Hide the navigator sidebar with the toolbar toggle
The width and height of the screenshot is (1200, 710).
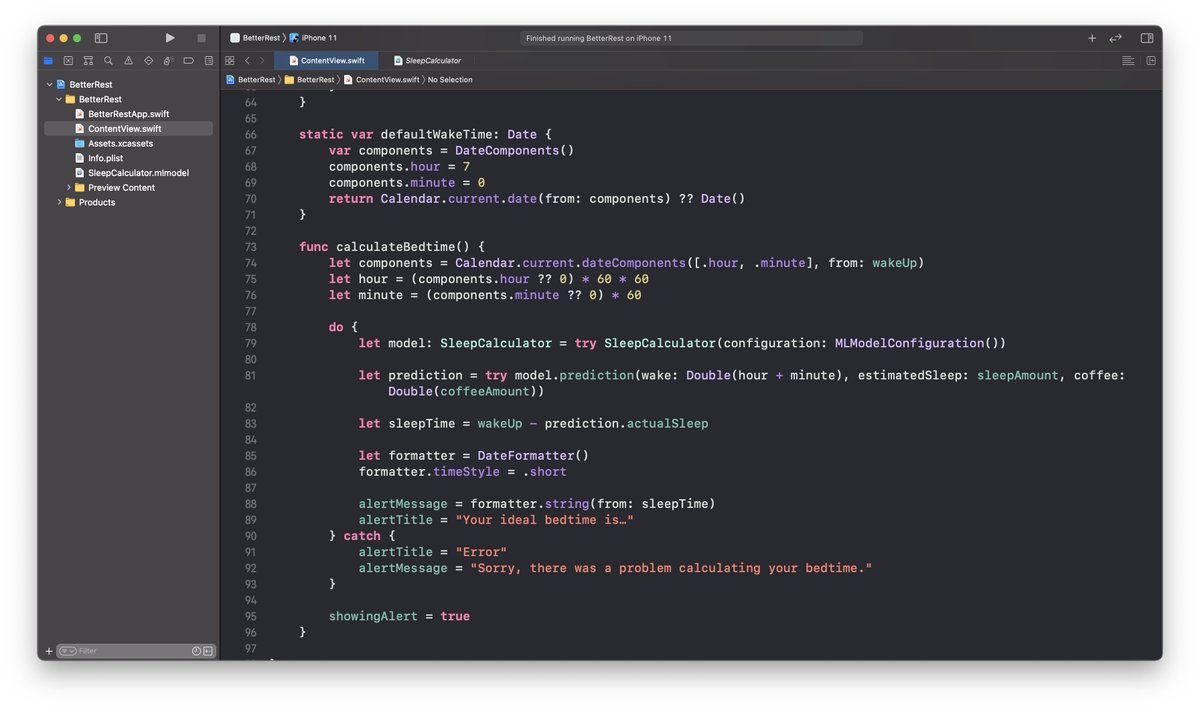click(101, 38)
